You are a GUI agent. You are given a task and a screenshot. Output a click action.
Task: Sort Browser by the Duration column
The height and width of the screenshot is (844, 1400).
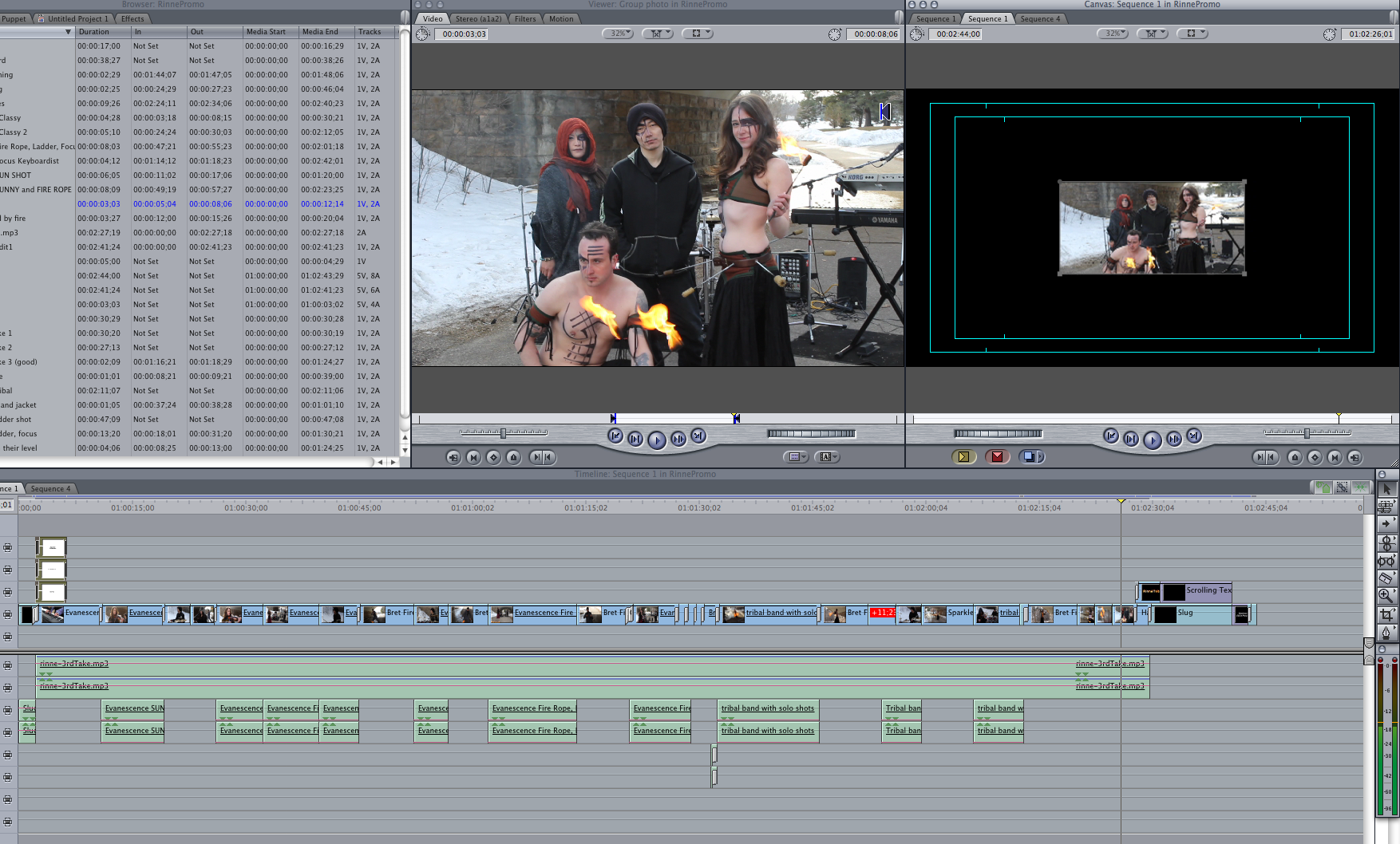[x=103, y=32]
